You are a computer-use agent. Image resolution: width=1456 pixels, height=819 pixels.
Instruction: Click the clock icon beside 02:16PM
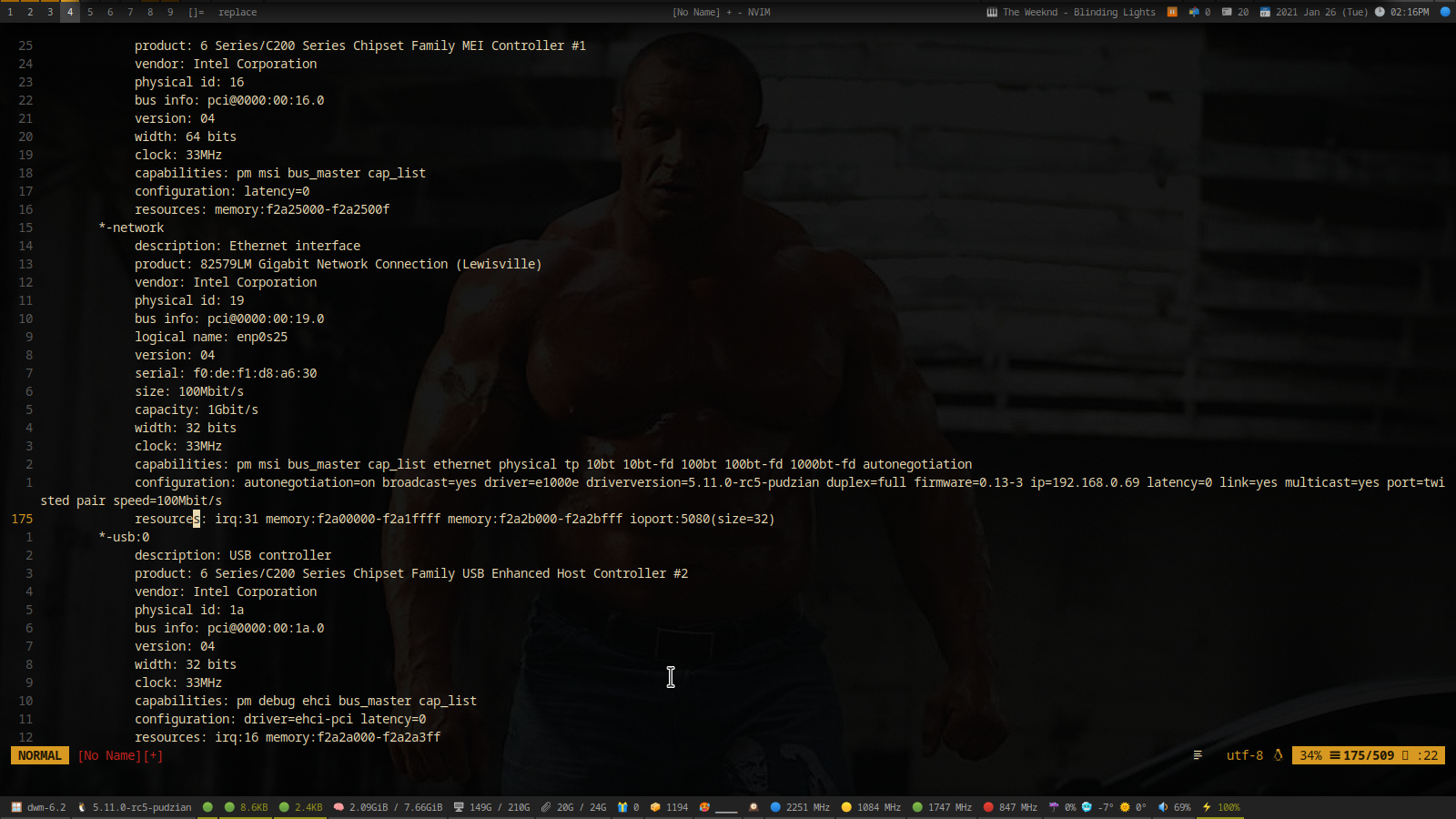coord(1380,12)
